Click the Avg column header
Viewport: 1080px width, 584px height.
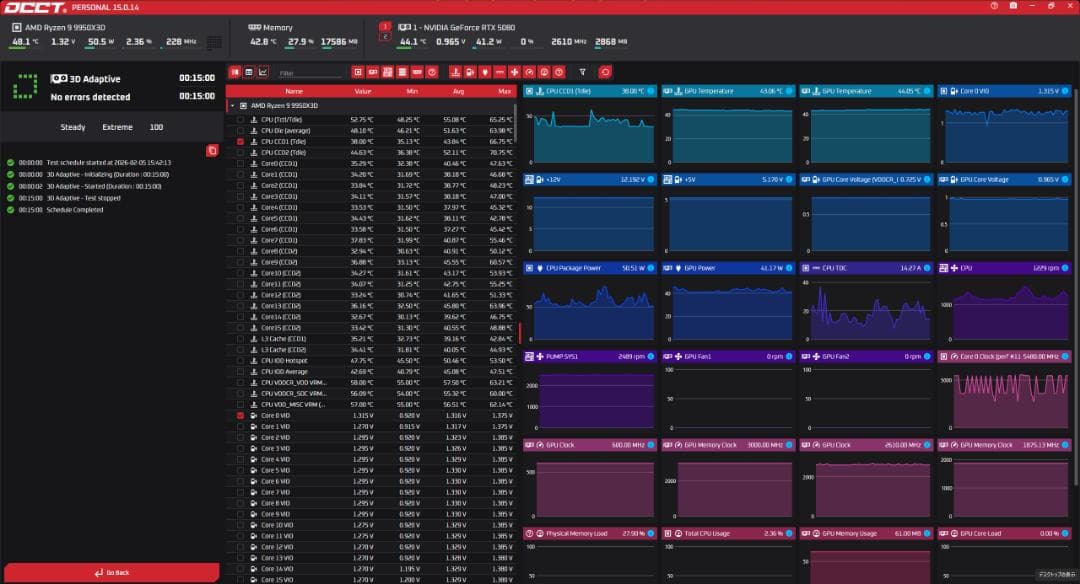[458, 91]
